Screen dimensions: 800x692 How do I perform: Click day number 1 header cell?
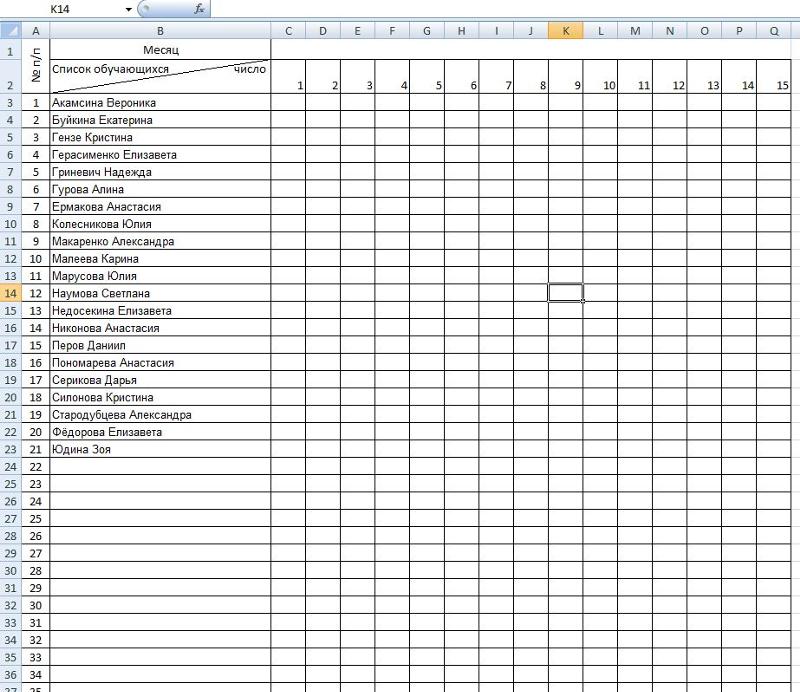click(x=288, y=77)
